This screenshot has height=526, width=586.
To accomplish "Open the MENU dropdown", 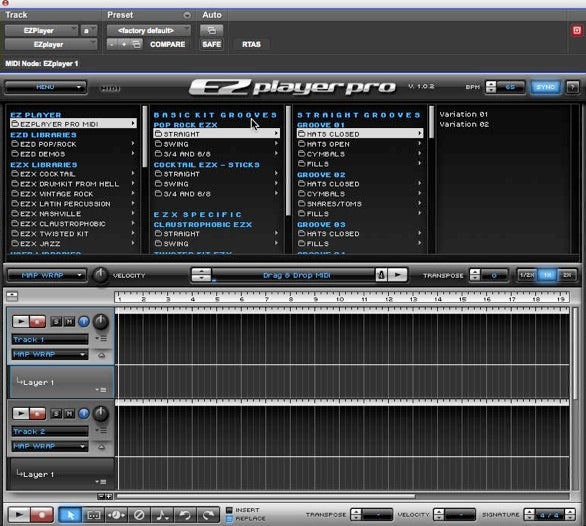I will pyautogui.click(x=46, y=87).
